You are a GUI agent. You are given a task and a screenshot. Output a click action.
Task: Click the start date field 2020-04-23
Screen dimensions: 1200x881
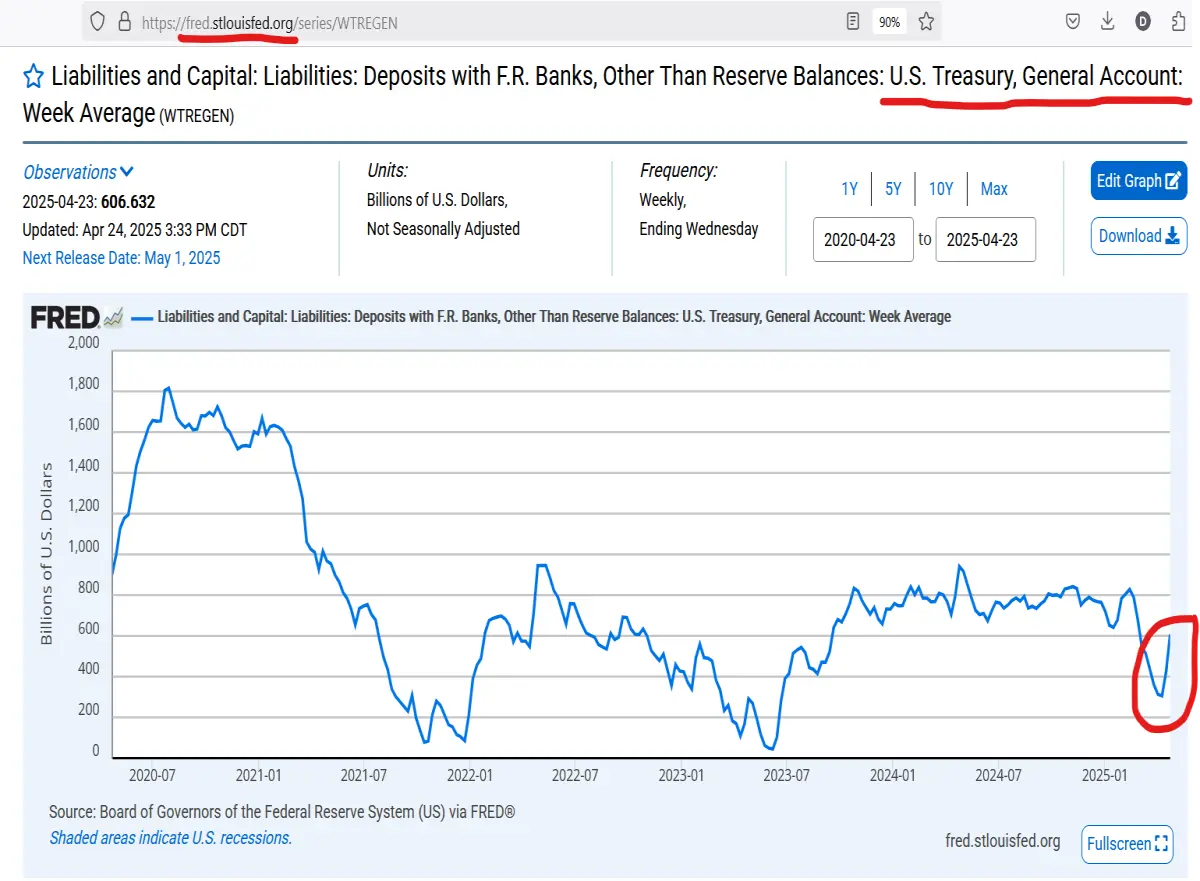click(x=863, y=240)
